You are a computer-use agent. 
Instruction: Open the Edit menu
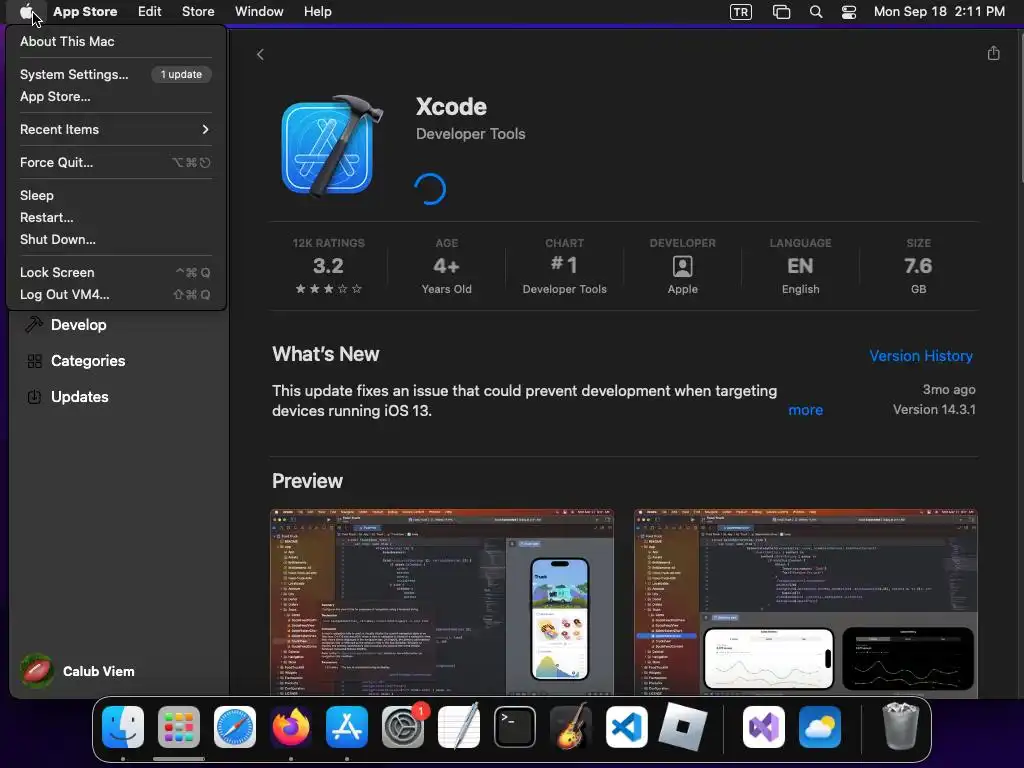150,12
